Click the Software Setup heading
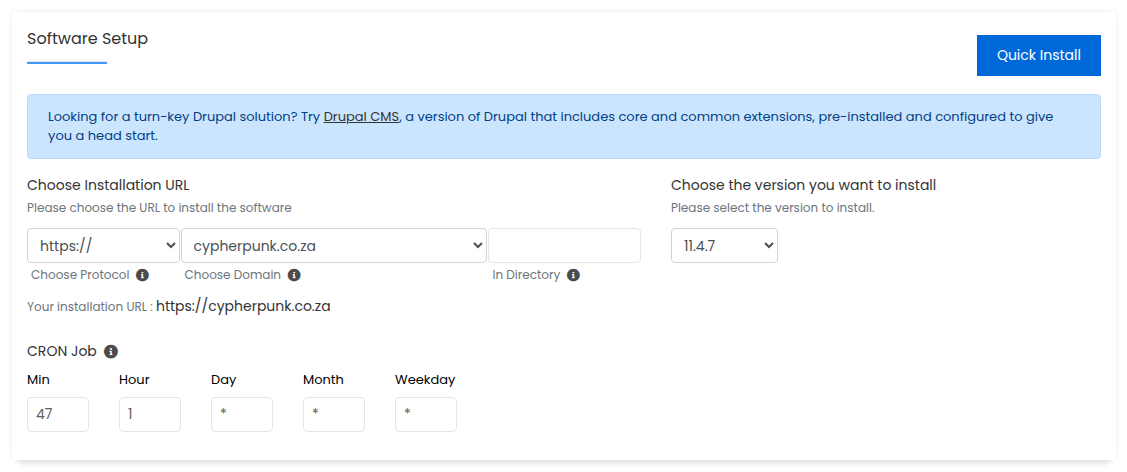 click(88, 39)
